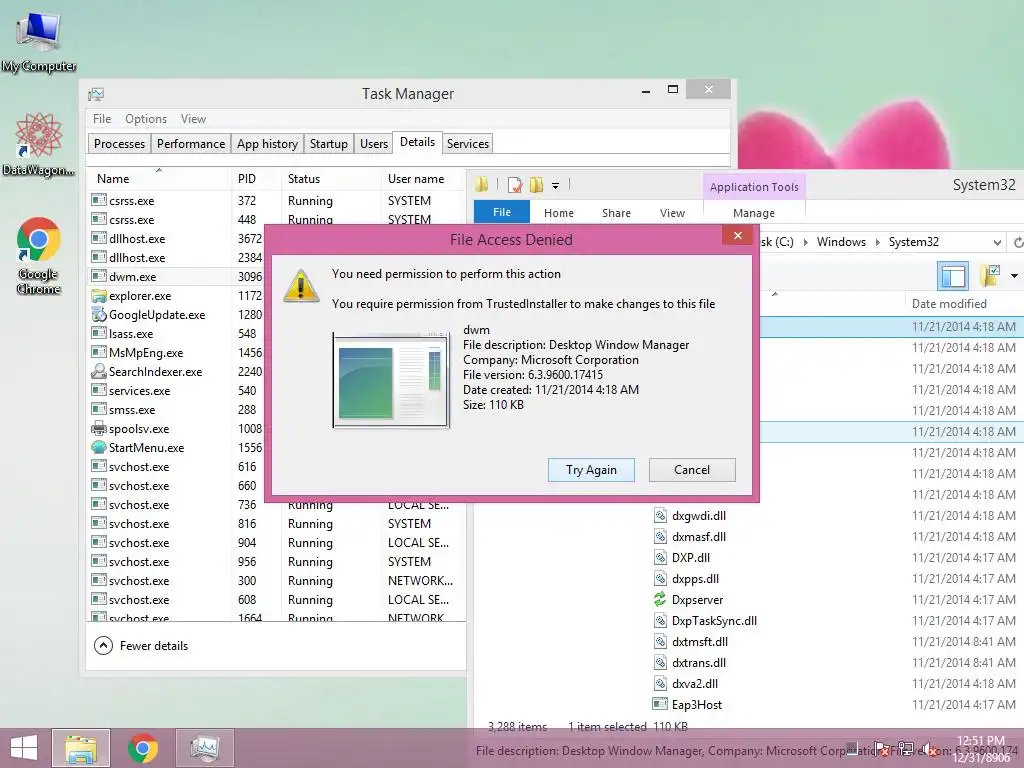This screenshot has height=768, width=1024.
Task: Click New folder icon in Explorer quick access toolbar
Action: pyautogui.click(x=536, y=185)
